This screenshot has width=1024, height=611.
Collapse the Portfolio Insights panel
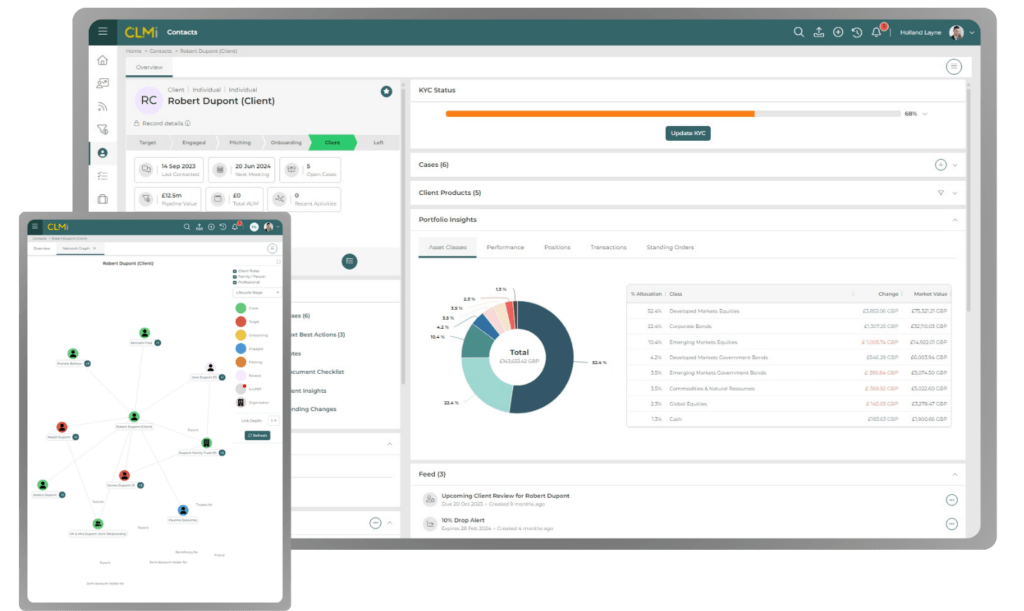[x=955, y=220]
